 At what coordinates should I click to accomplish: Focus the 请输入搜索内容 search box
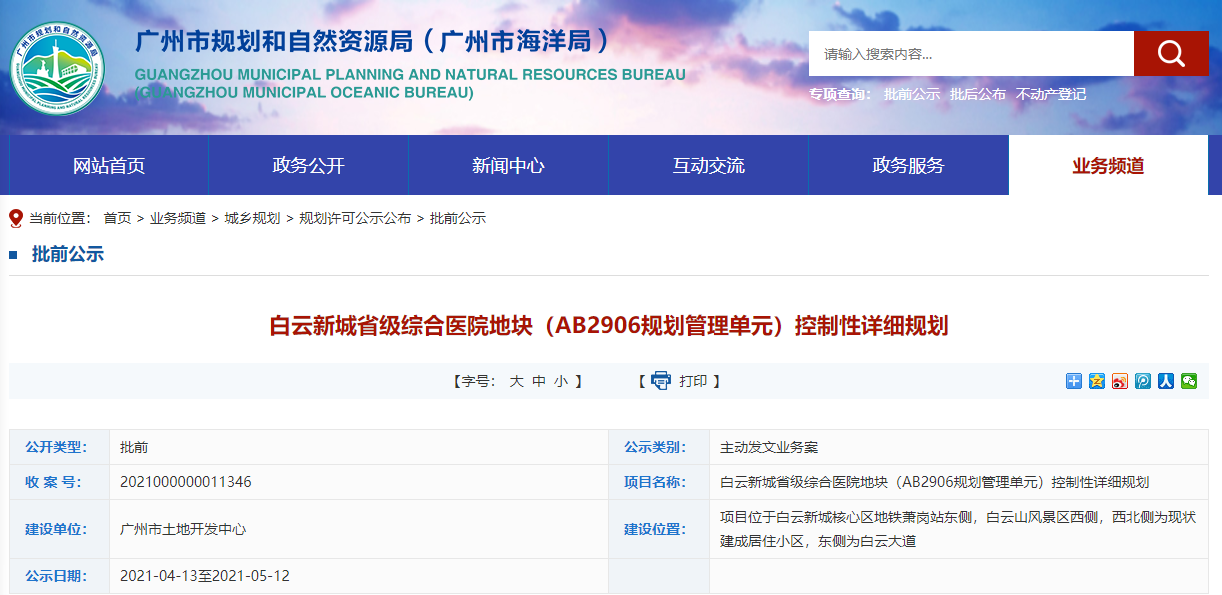tap(970, 54)
